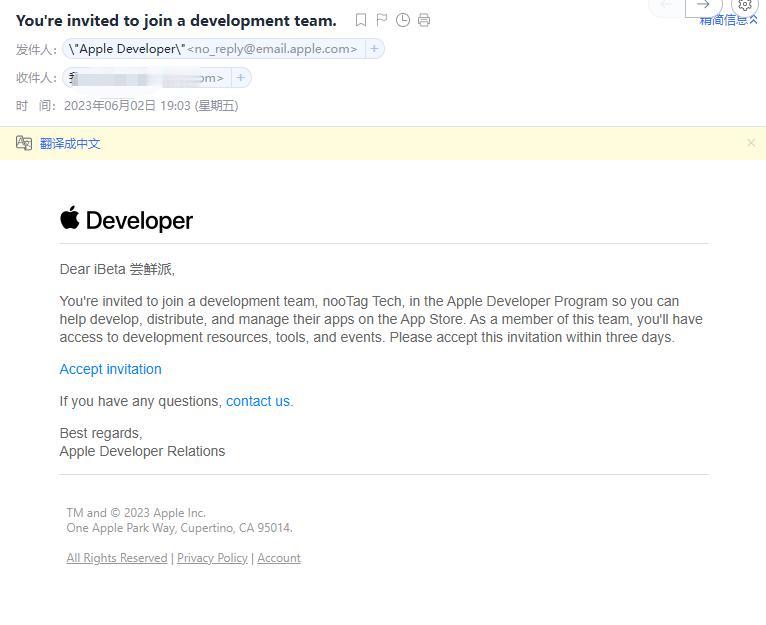Set a reminder using the clock icon

pyautogui.click(x=403, y=20)
